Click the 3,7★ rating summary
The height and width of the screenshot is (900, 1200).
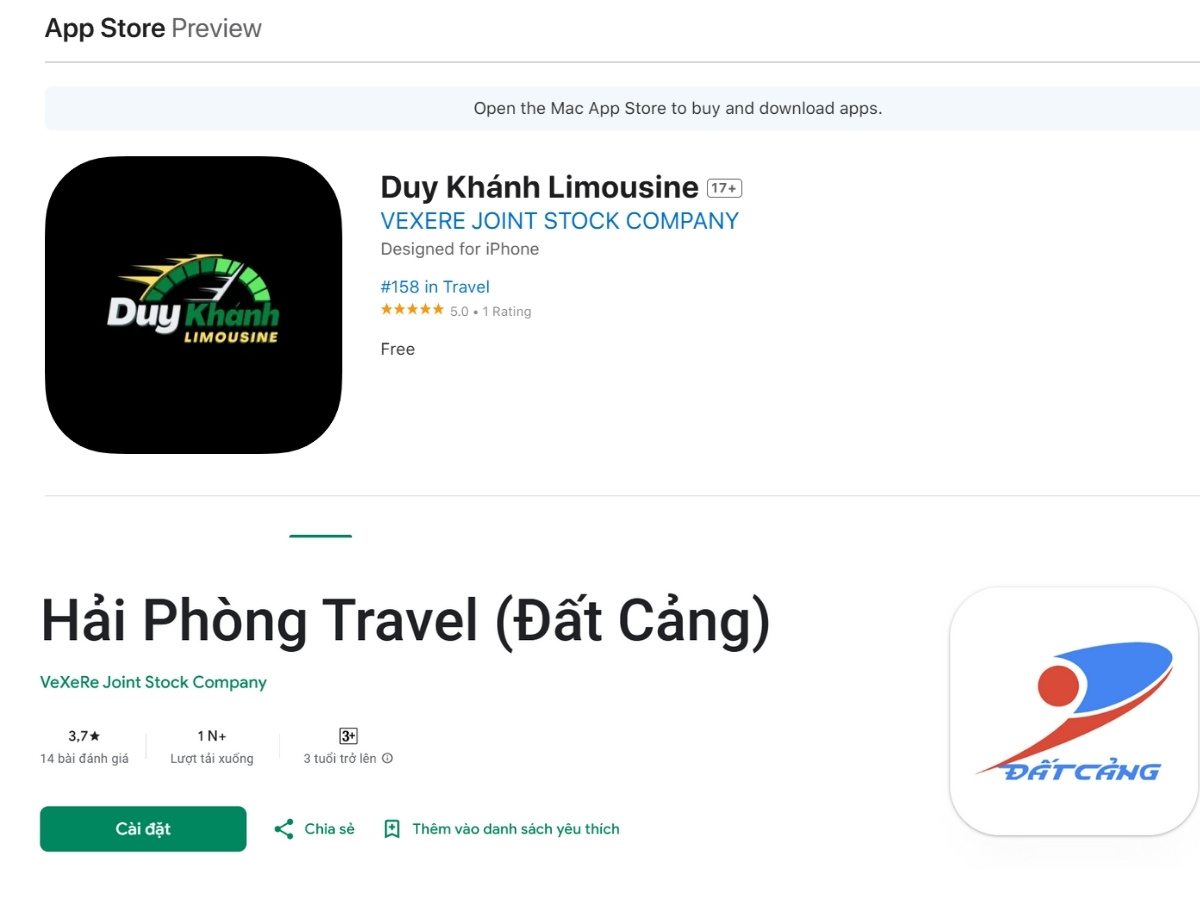click(x=84, y=736)
